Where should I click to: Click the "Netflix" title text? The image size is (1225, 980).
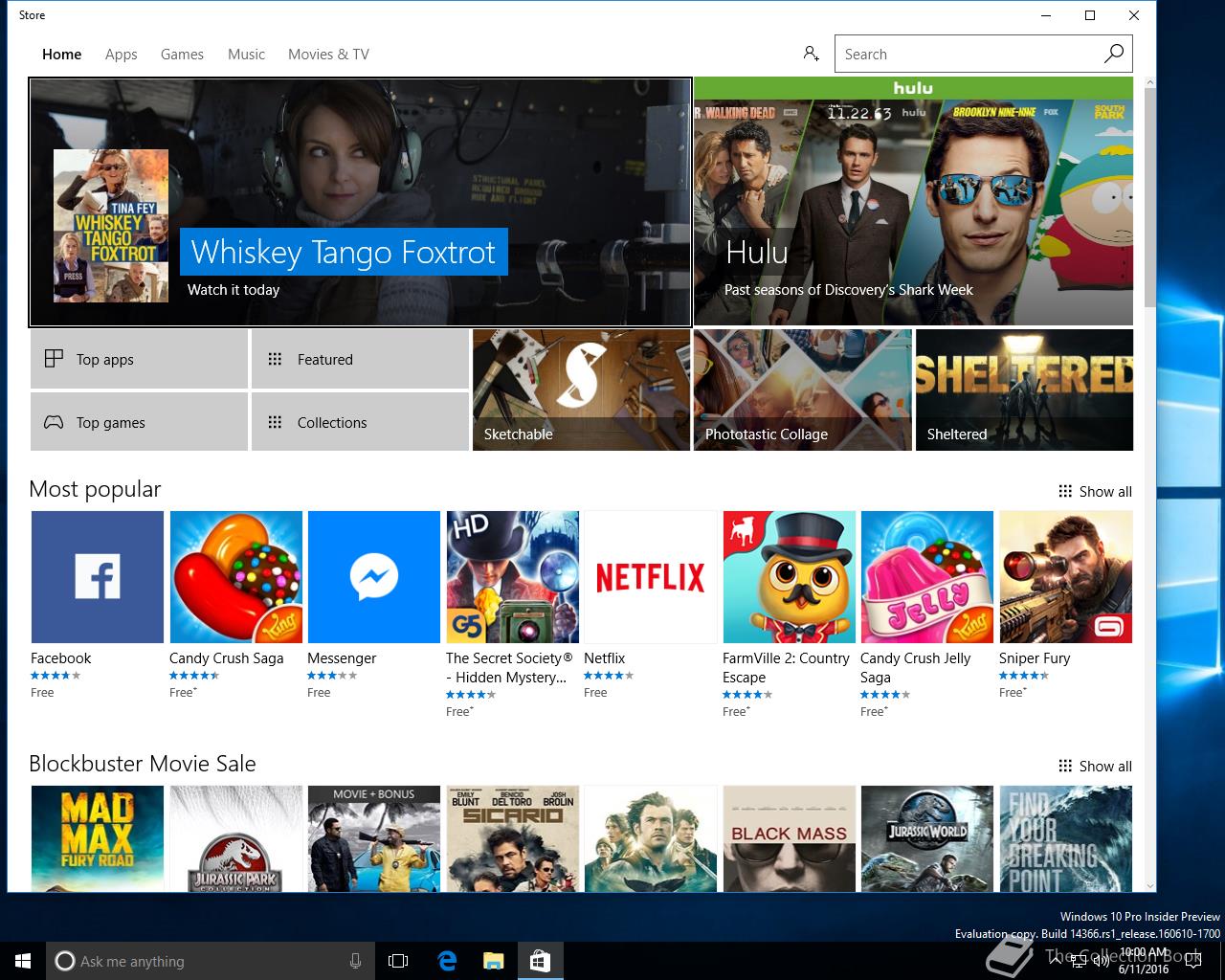pyautogui.click(x=604, y=658)
